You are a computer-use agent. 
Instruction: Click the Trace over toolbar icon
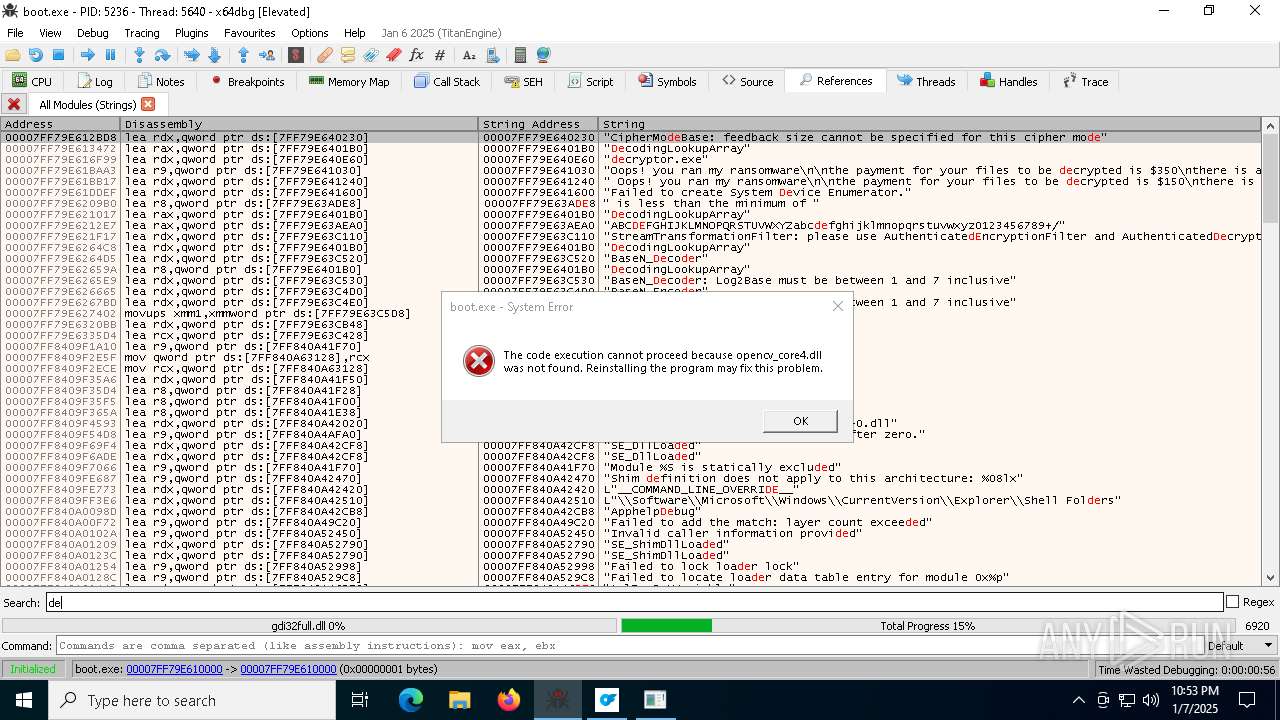(214, 55)
